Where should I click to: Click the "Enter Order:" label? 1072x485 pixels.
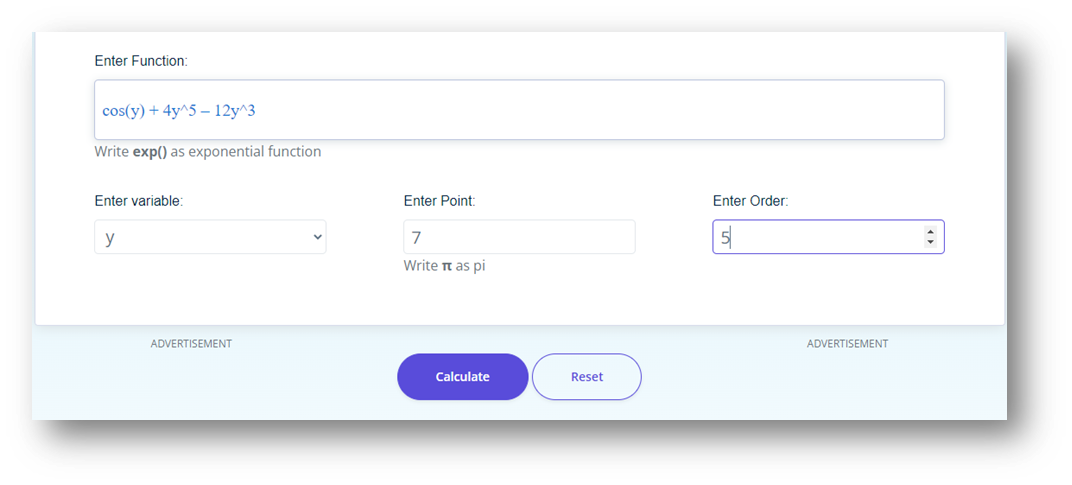pyautogui.click(x=750, y=201)
